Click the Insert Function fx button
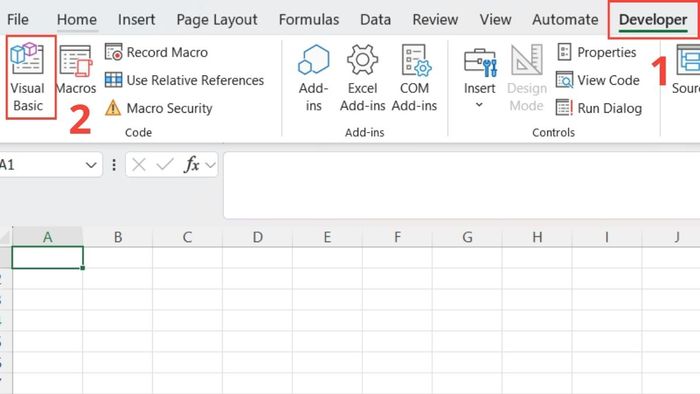The image size is (700, 394). point(192,165)
